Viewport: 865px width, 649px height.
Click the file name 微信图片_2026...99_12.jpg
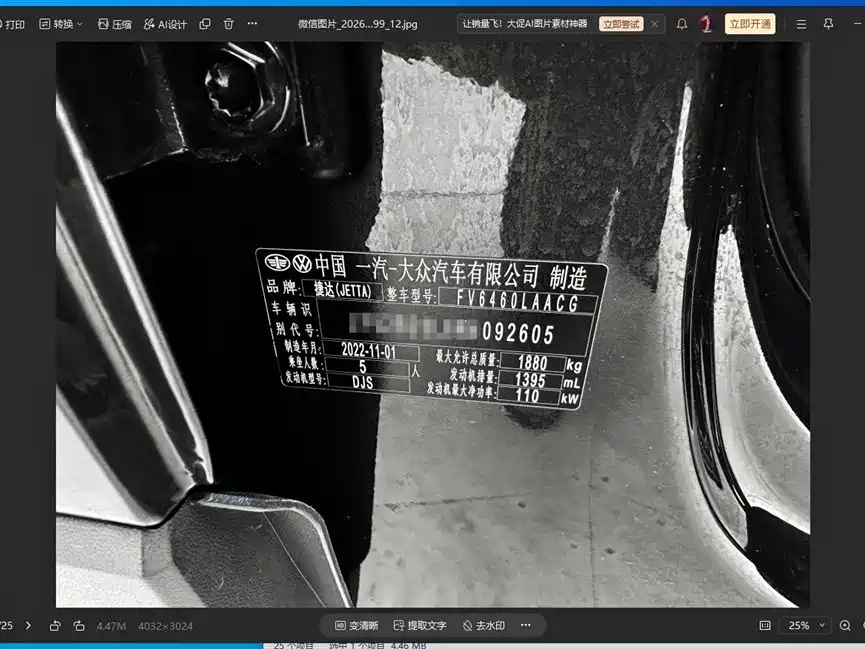(x=357, y=24)
